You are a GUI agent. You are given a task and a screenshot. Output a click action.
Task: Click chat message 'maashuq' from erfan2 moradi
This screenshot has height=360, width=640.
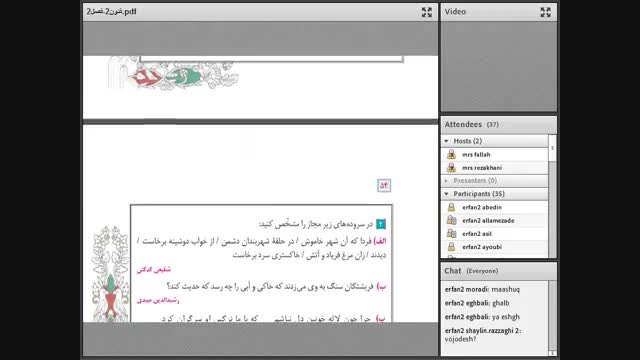482,289
